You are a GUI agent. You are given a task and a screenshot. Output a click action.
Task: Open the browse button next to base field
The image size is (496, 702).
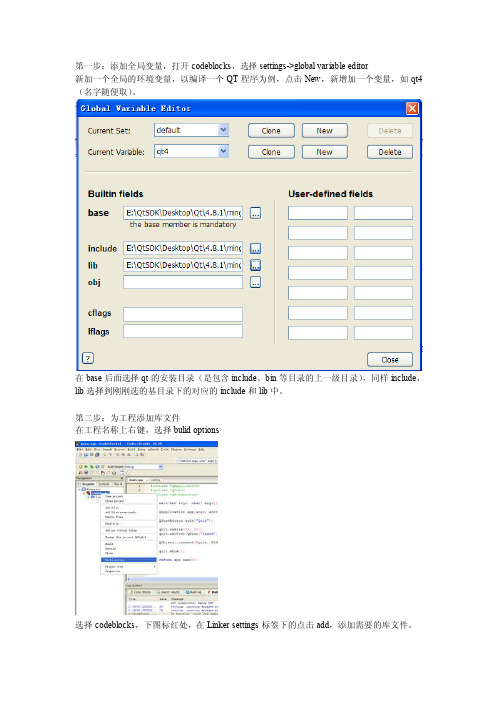tap(255, 213)
